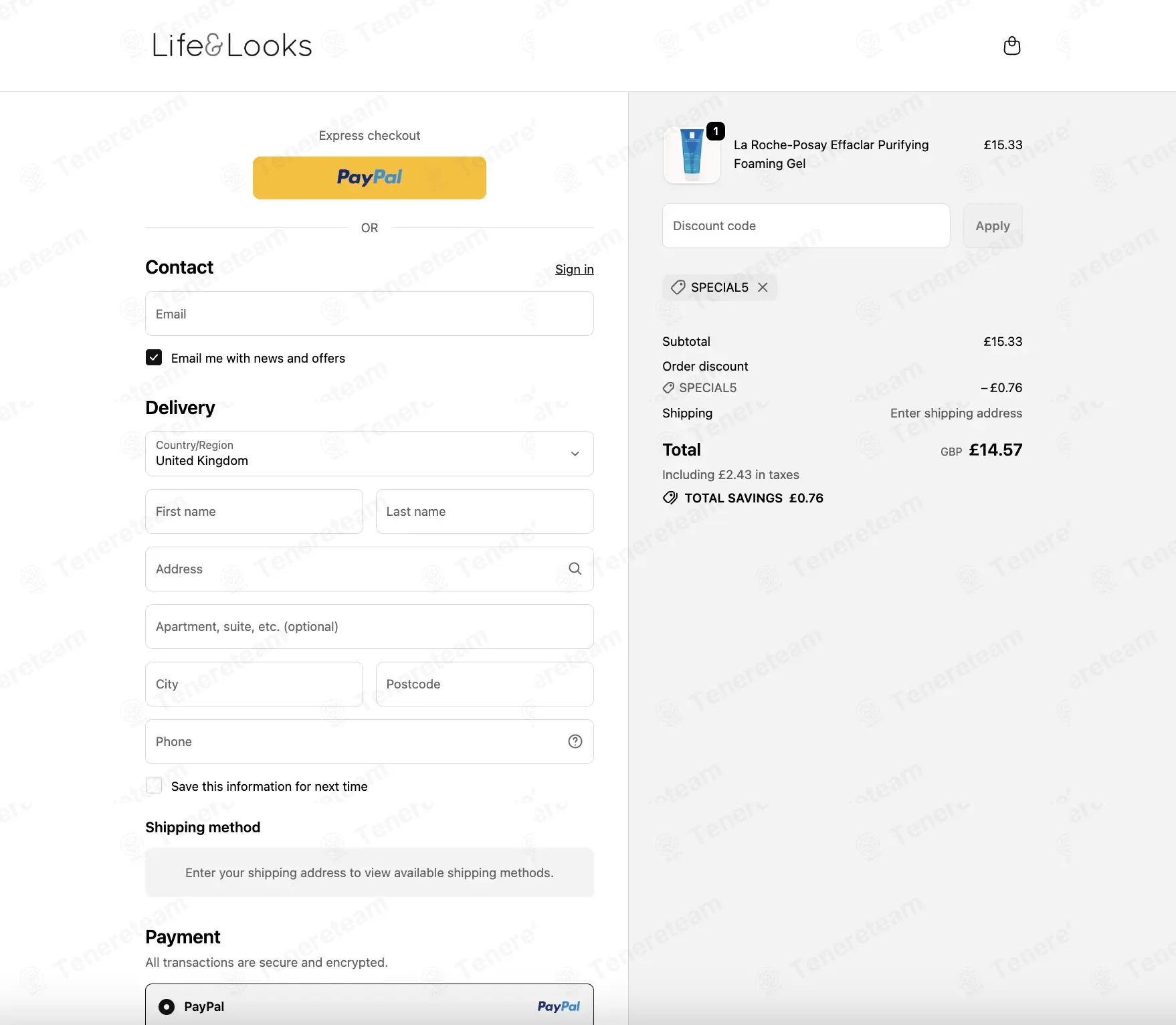Viewport: 1176px width, 1025px height.
Task: Open the shopping bag icon
Action: click(1011, 45)
